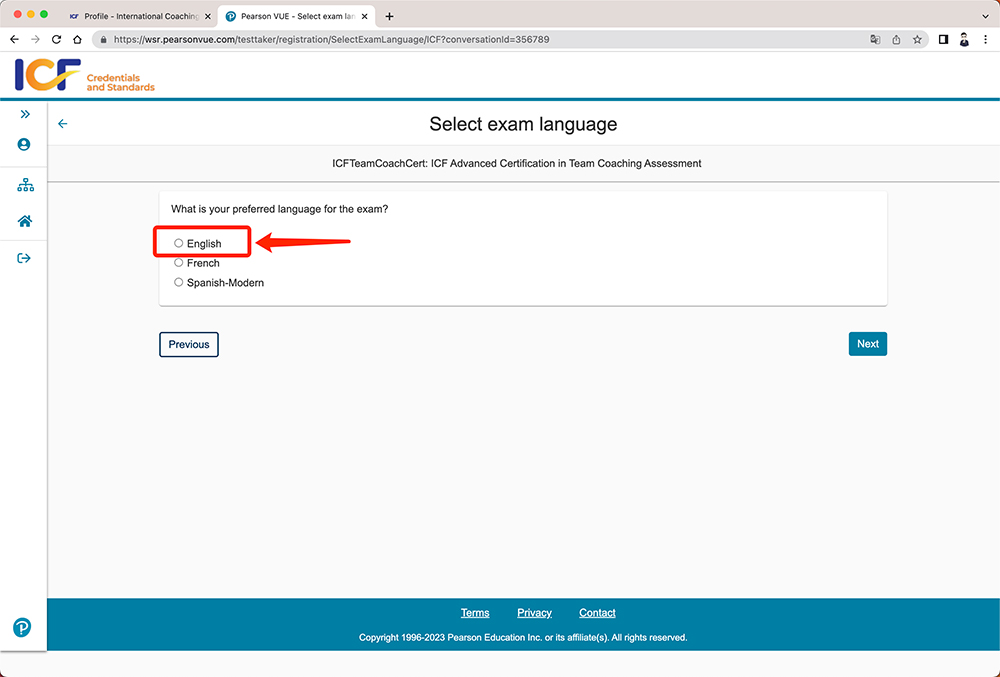Switch to Profile - International Coaching tab
Image resolution: width=1000 pixels, height=677 pixels.
point(137,16)
